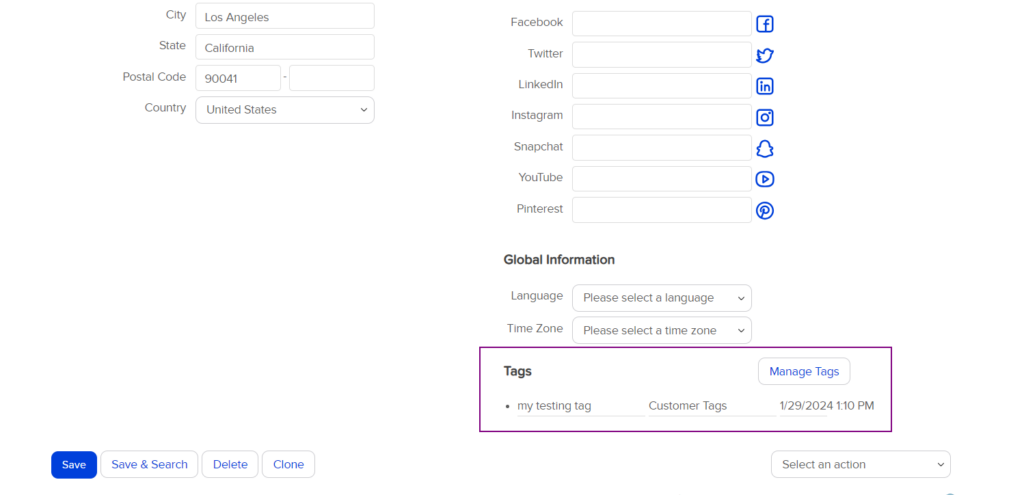The image size is (1024, 495).
Task: Click the "my testing tag" entry
Action: coord(554,406)
